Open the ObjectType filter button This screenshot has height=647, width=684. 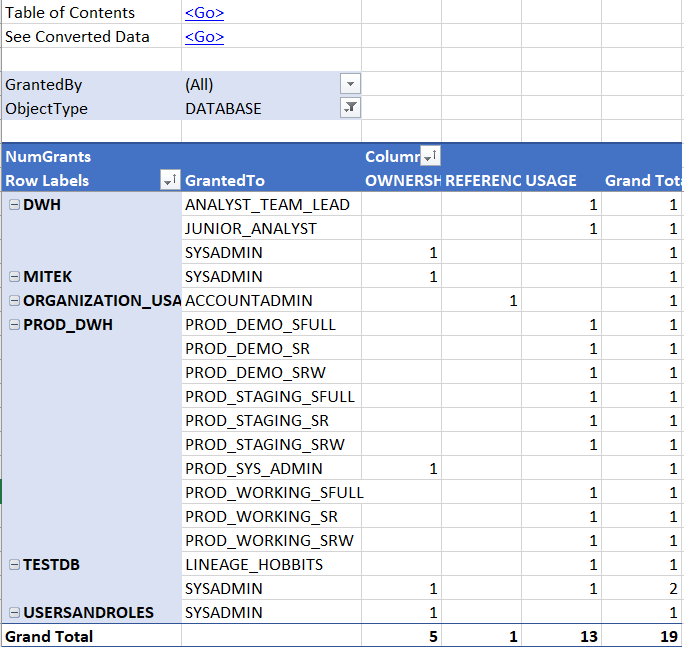[x=350, y=109]
